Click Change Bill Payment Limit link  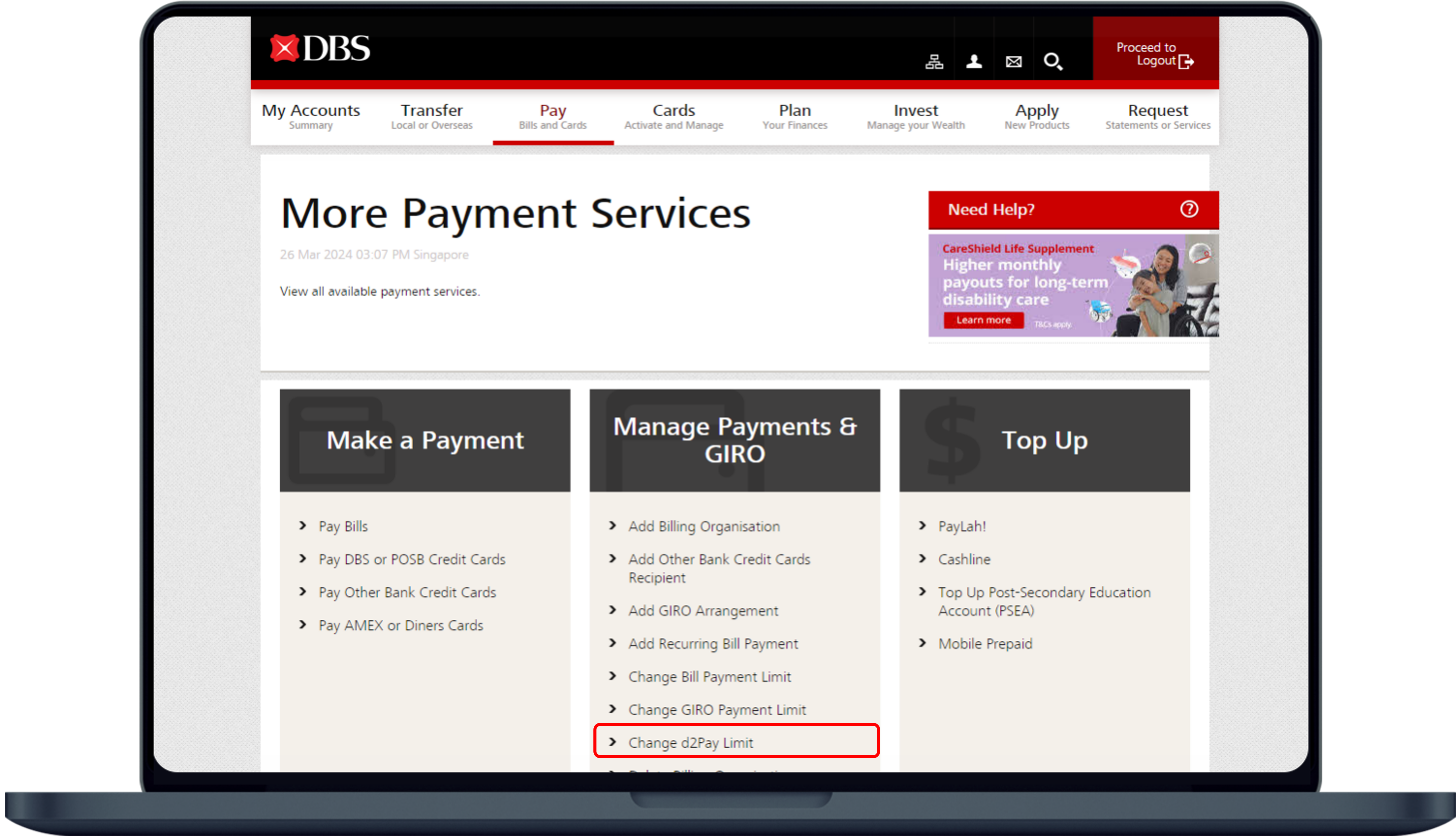(709, 677)
